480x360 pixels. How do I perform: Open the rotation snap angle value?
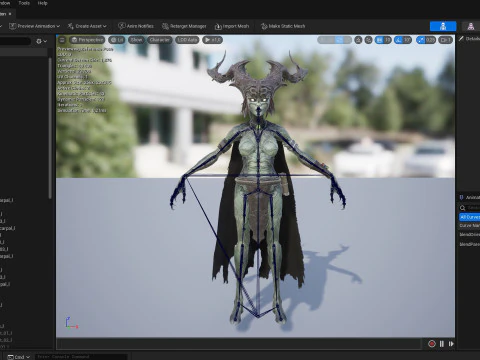click(407, 40)
